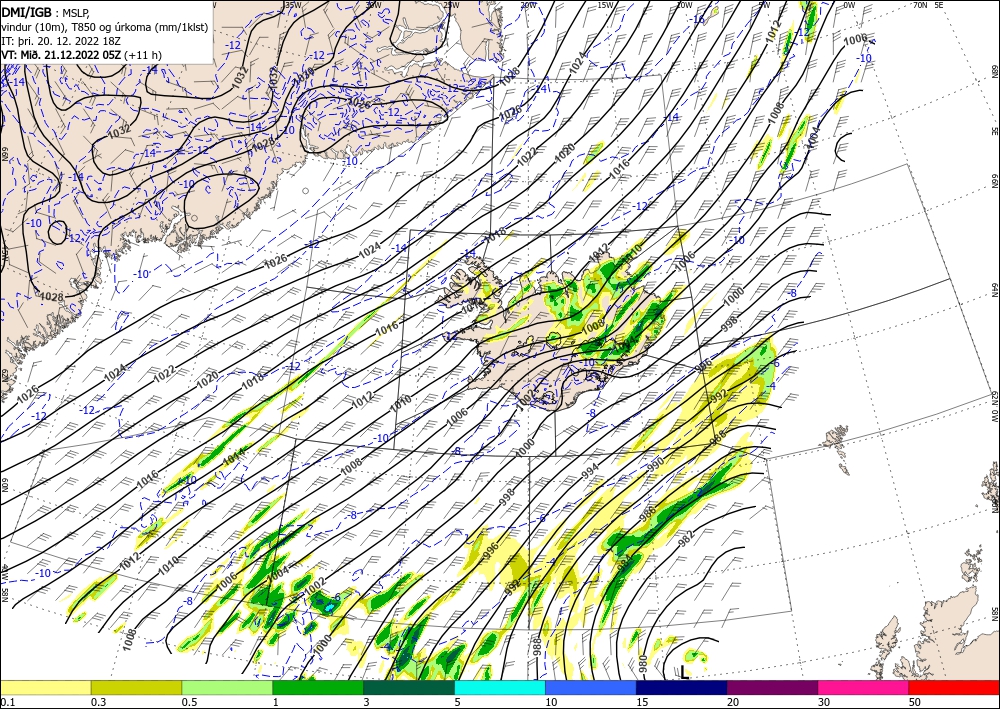Click the 30 mm pink legend swatch
Viewport: 1000px width, 709px height.
tap(864, 687)
